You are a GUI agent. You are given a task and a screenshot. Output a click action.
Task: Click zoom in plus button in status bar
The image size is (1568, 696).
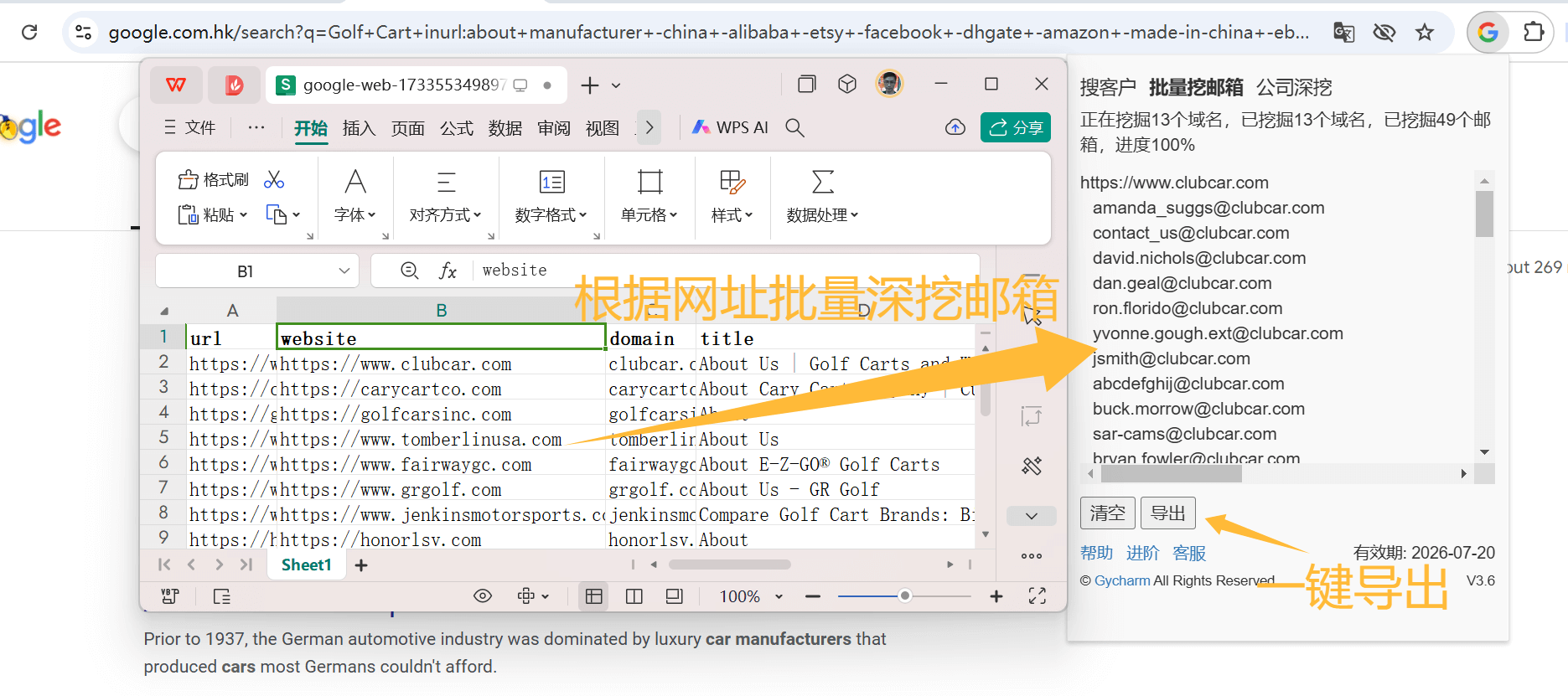point(996,596)
